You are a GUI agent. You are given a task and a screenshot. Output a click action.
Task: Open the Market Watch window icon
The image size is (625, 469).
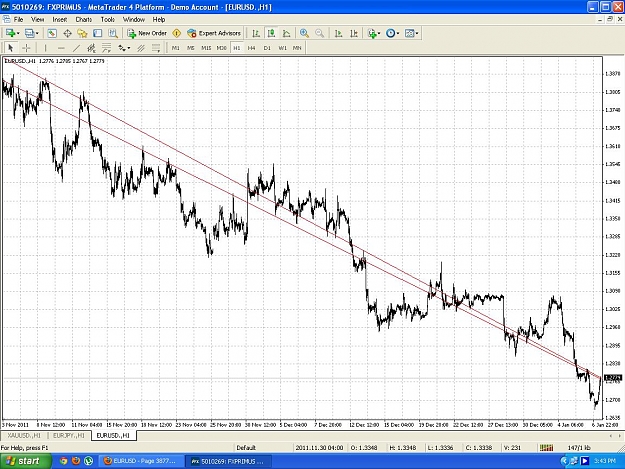52,33
